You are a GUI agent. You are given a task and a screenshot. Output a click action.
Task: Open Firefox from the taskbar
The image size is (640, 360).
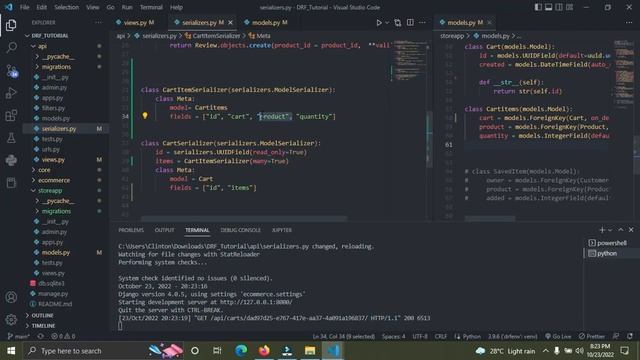click(264, 351)
